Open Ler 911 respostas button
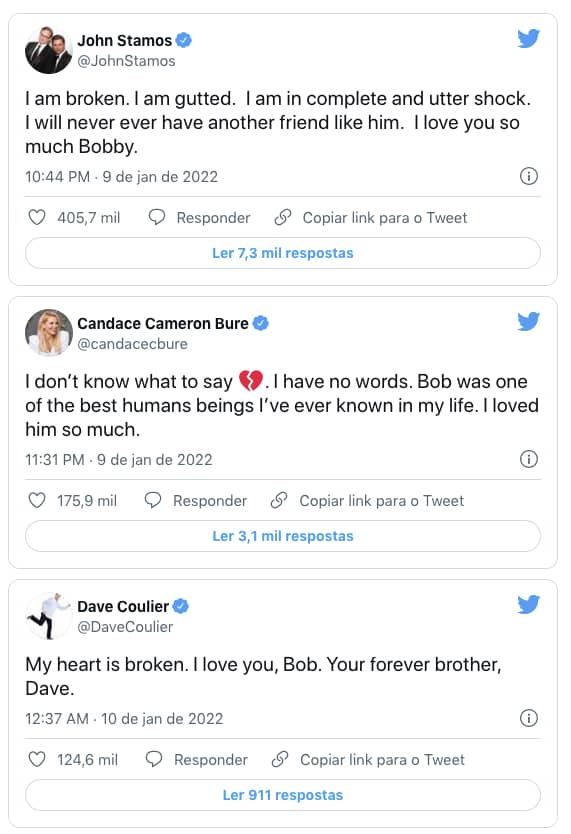This screenshot has height=834, width=571. coord(283,795)
